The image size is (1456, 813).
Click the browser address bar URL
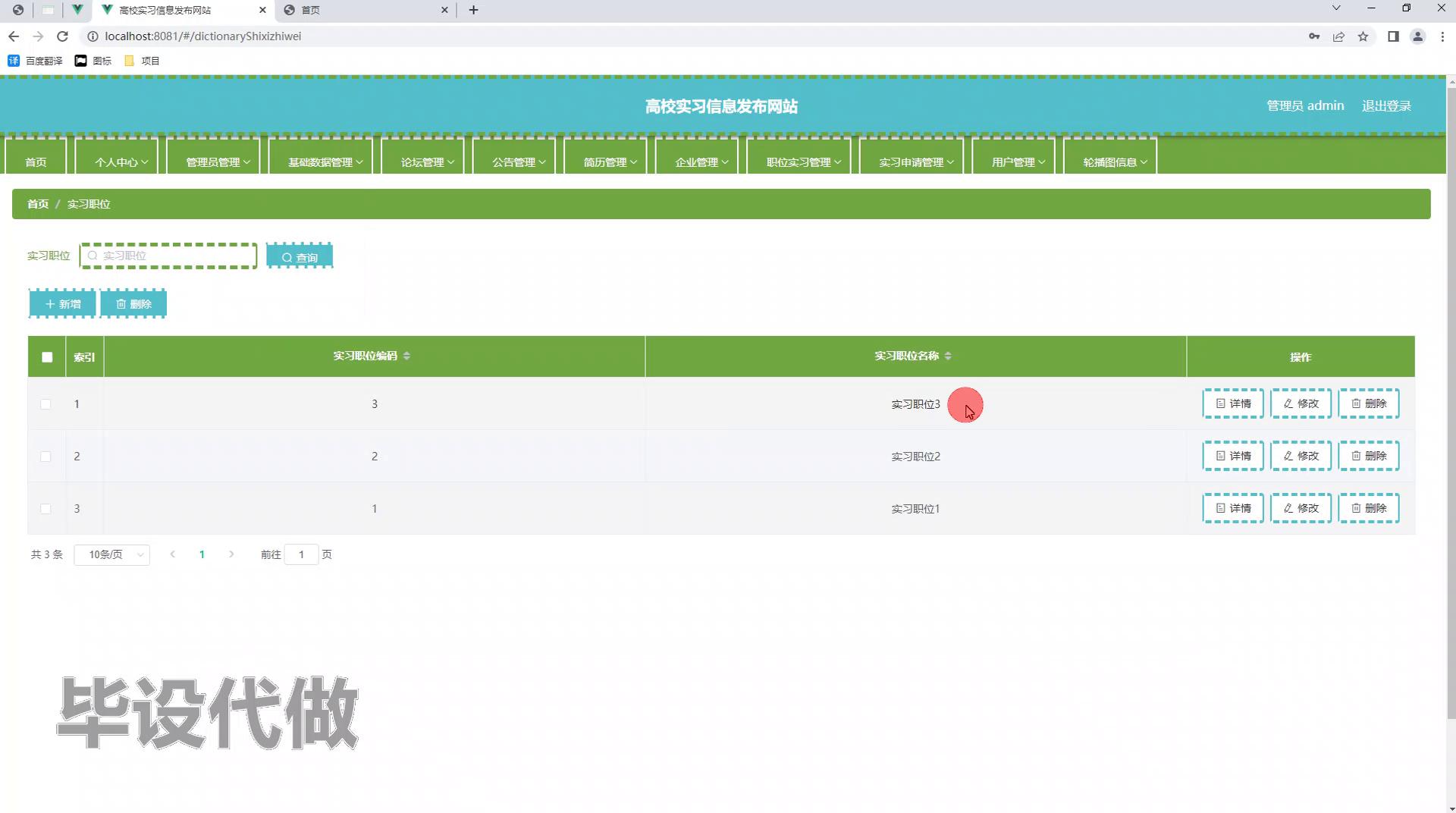203,36
